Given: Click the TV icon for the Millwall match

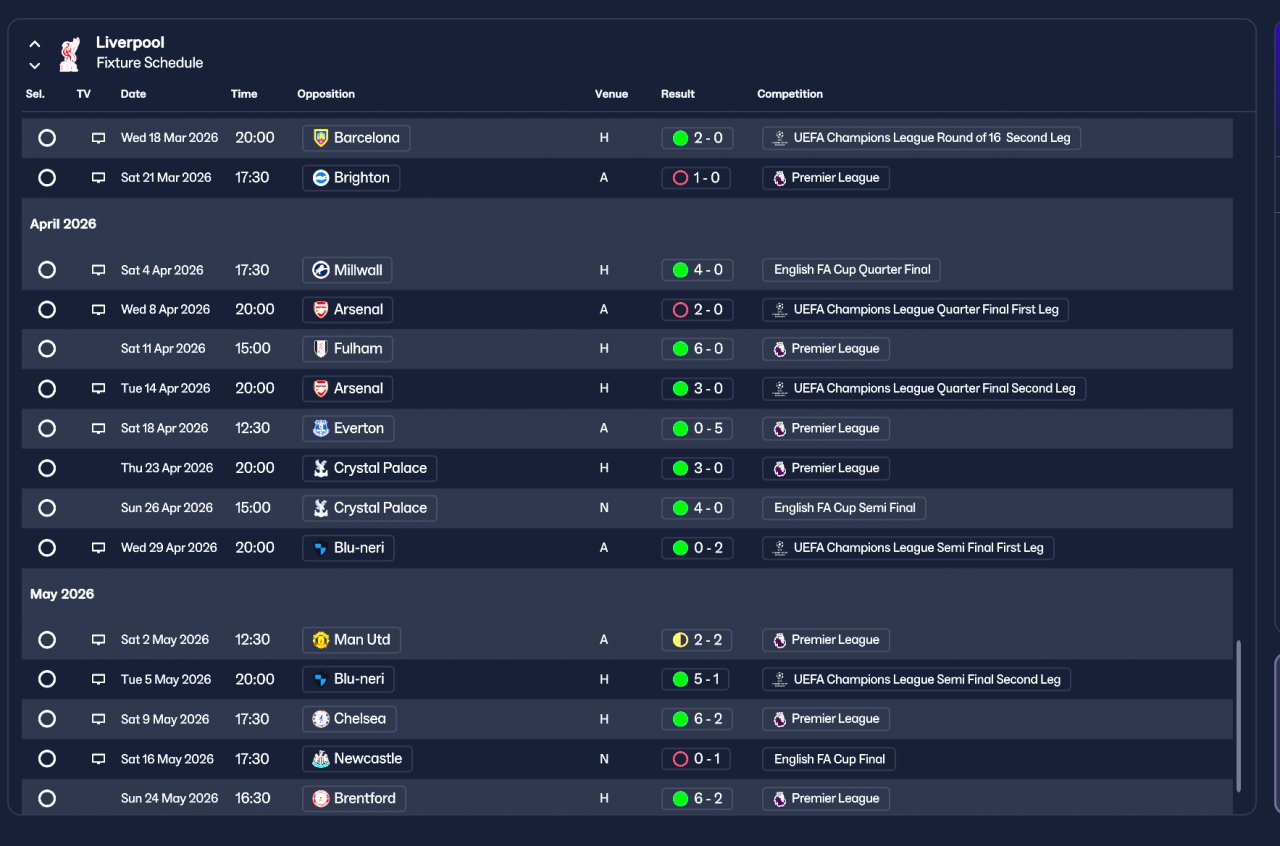Looking at the screenshot, I should [98, 270].
